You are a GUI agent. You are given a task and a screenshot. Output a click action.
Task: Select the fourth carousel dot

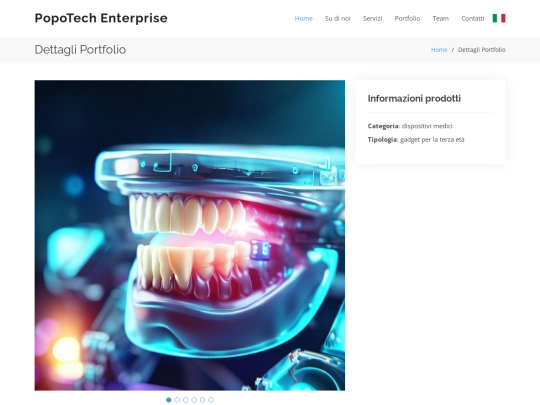[x=194, y=400]
